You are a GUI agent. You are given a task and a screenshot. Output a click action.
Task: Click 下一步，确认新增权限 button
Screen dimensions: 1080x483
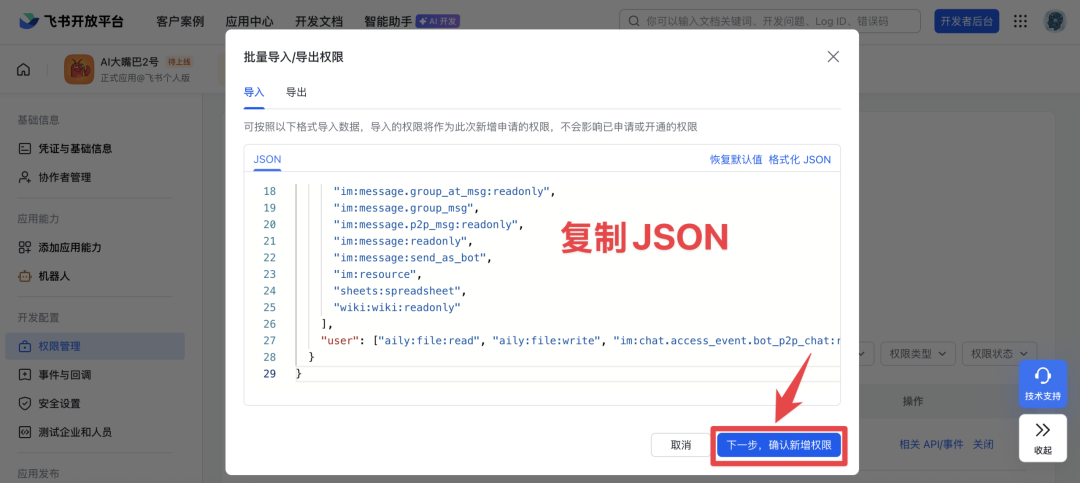[x=778, y=445]
